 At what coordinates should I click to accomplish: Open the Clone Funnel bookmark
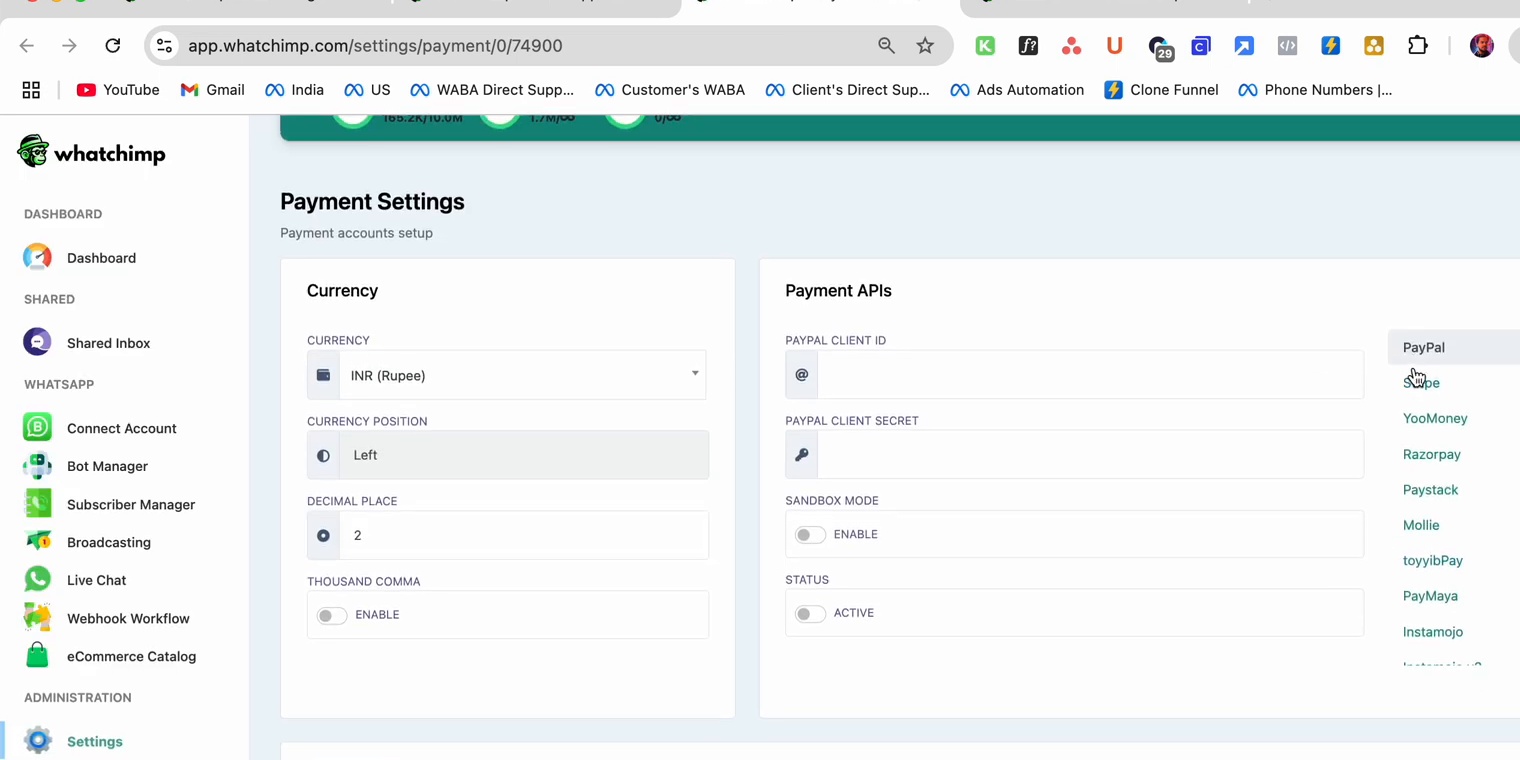point(1161,90)
